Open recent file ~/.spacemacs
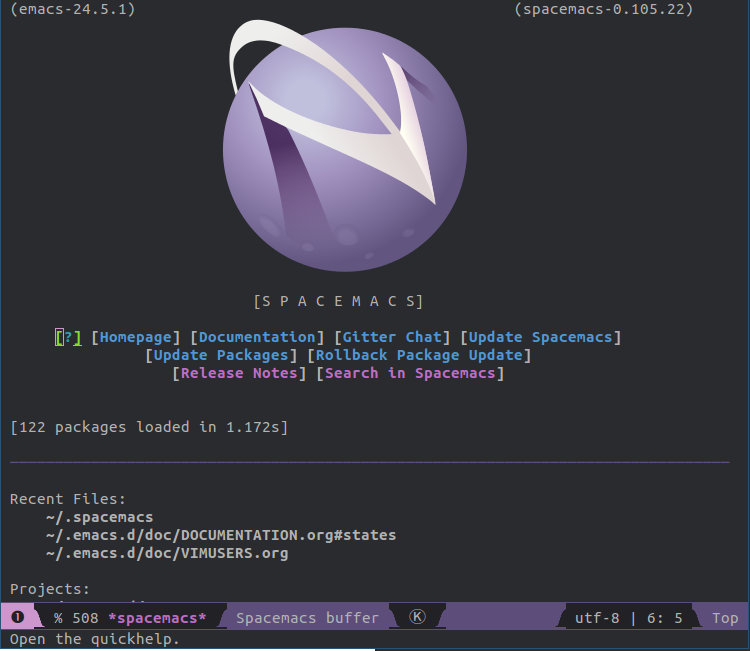The width and height of the screenshot is (750, 651). (x=99, y=518)
